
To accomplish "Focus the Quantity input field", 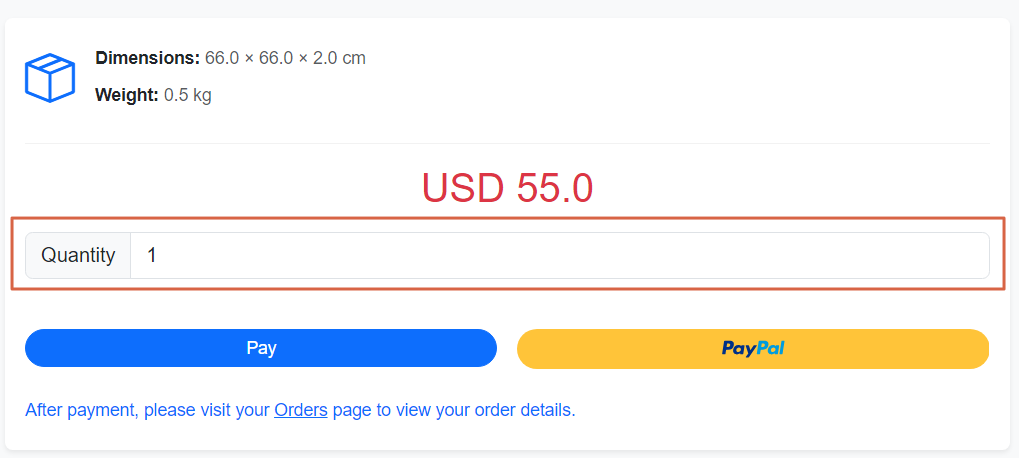I will tap(560, 255).
